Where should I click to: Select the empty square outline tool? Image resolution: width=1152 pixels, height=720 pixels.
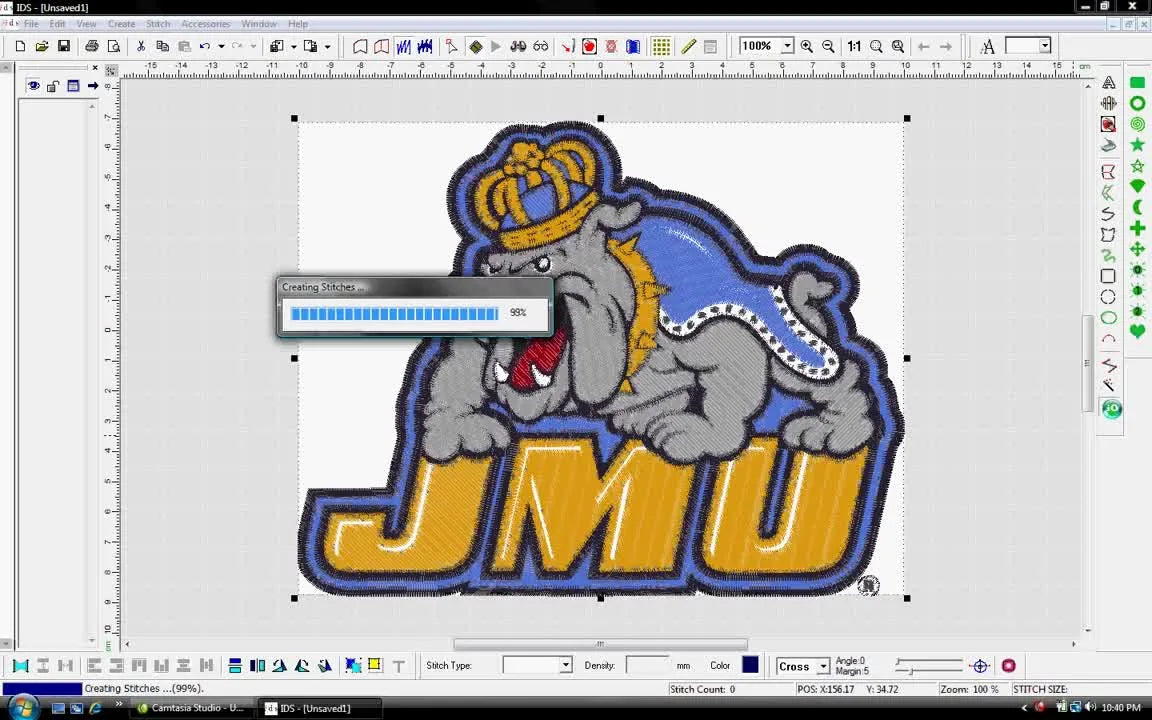(x=1108, y=276)
